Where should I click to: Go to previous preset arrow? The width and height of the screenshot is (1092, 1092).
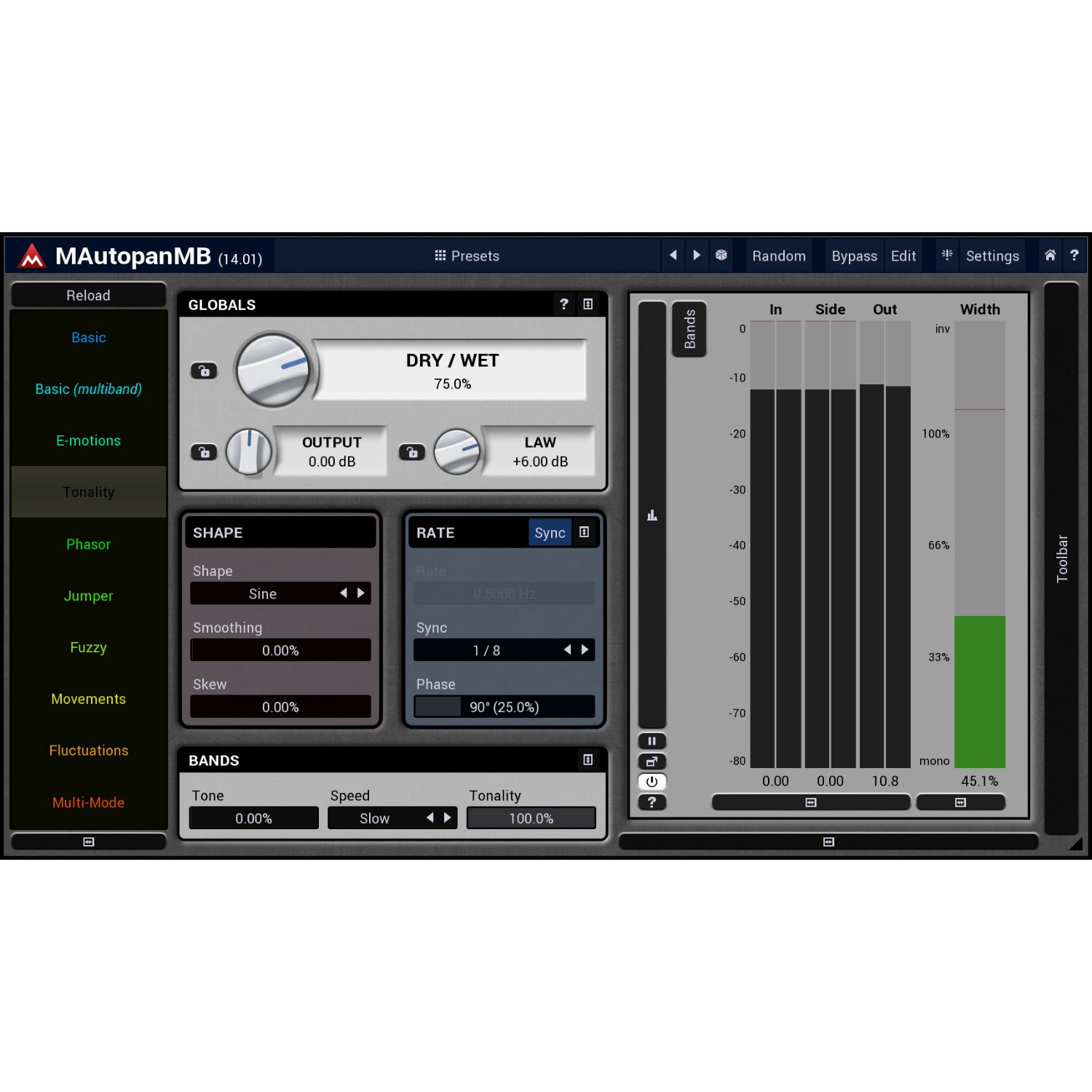click(673, 256)
